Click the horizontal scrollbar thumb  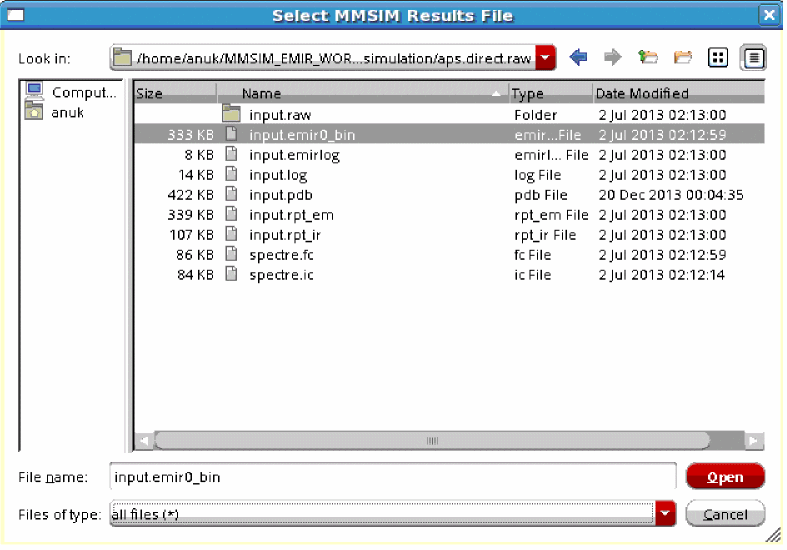432,441
